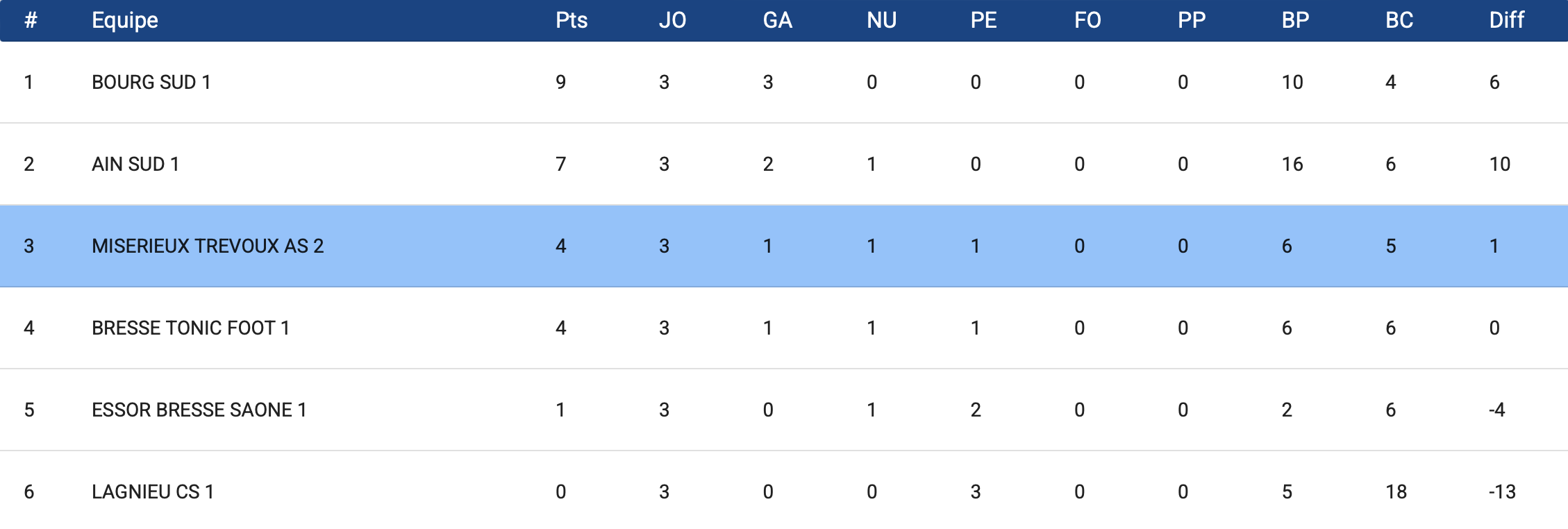1568x529 pixels.
Task: Click the Pts column header
Action: 572,20
